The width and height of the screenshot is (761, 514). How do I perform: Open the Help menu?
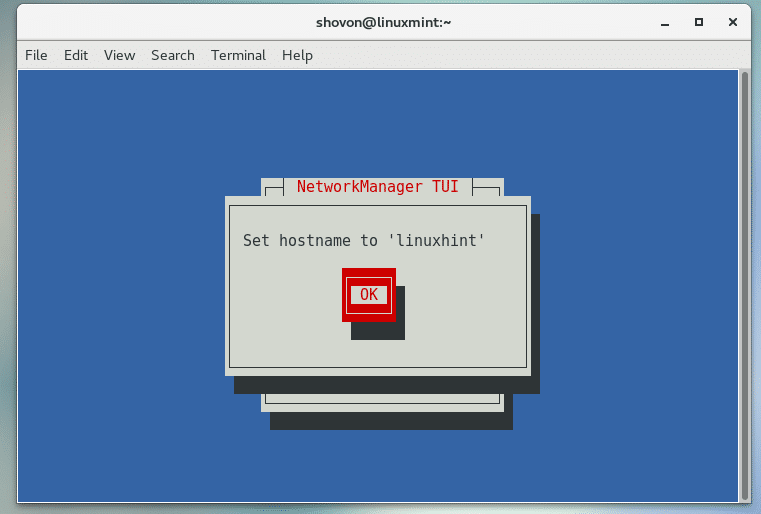pyautogui.click(x=298, y=55)
